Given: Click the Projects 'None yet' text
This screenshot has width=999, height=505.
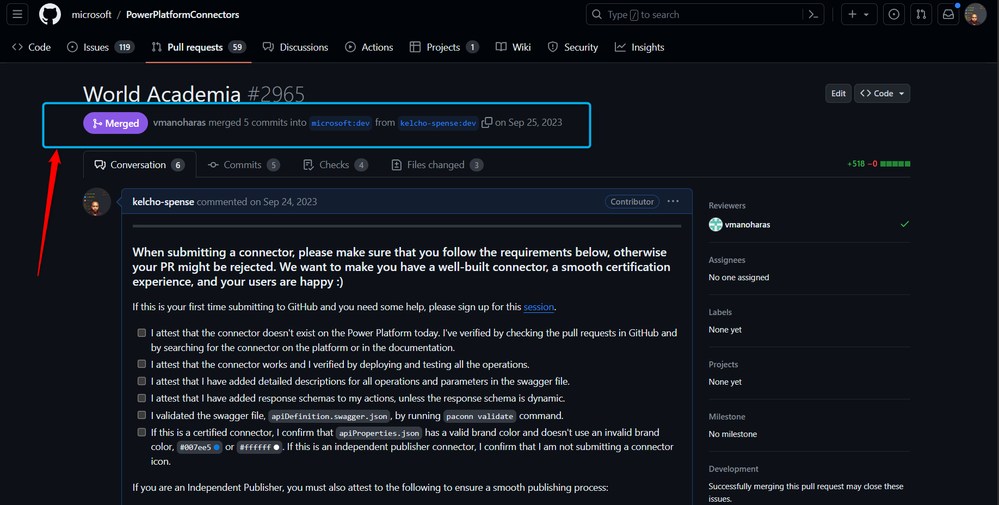Looking at the screenshot, I should click(725, 381).
